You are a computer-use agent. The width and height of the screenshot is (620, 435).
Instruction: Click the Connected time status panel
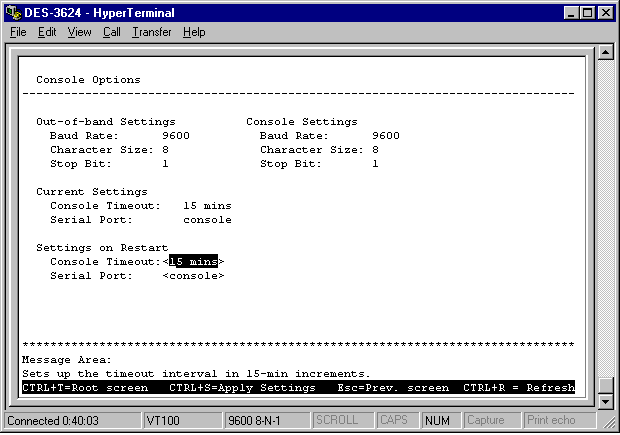[x=70, y=421]
